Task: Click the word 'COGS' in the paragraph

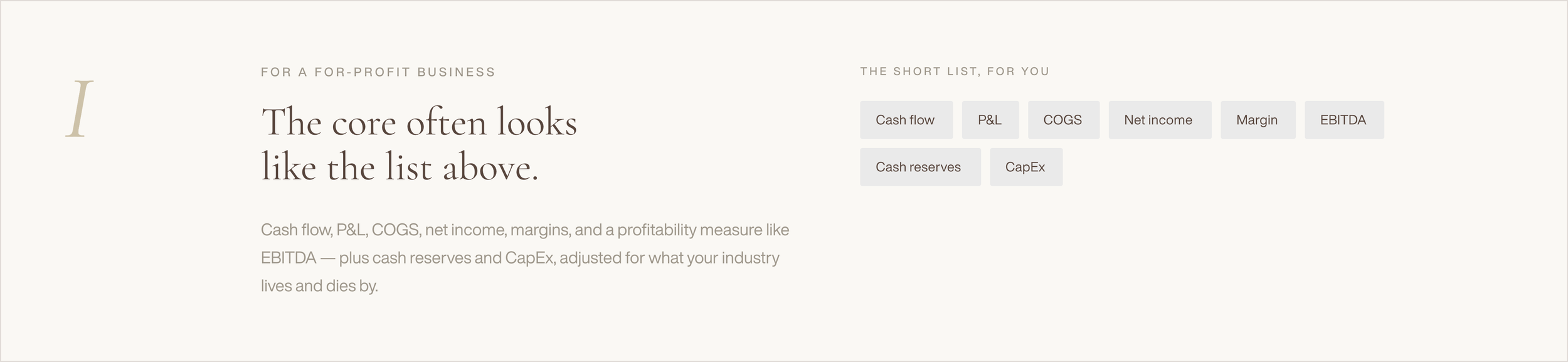Action: (x=396, y=230)
